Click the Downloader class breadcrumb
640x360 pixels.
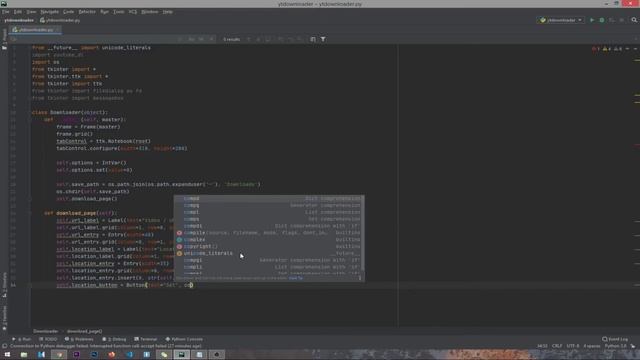[46, 331]
